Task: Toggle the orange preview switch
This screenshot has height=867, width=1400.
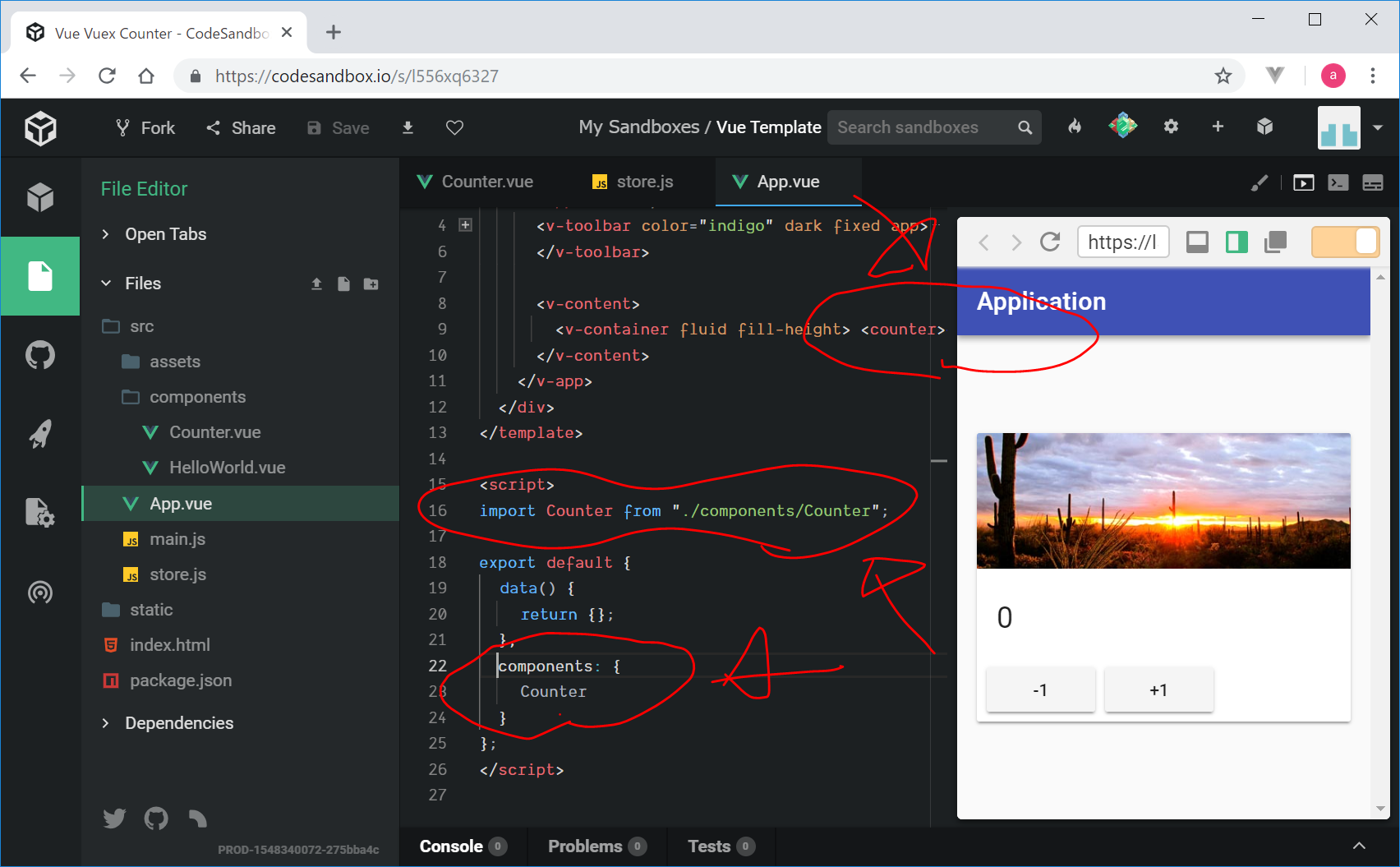Action: (1345, 242)
